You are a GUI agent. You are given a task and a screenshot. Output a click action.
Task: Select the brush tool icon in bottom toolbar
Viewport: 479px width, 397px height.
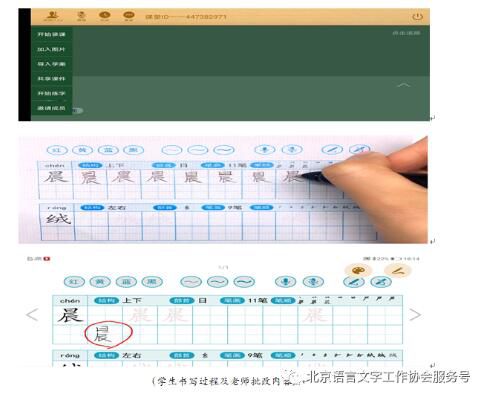[x=354, y=282]
